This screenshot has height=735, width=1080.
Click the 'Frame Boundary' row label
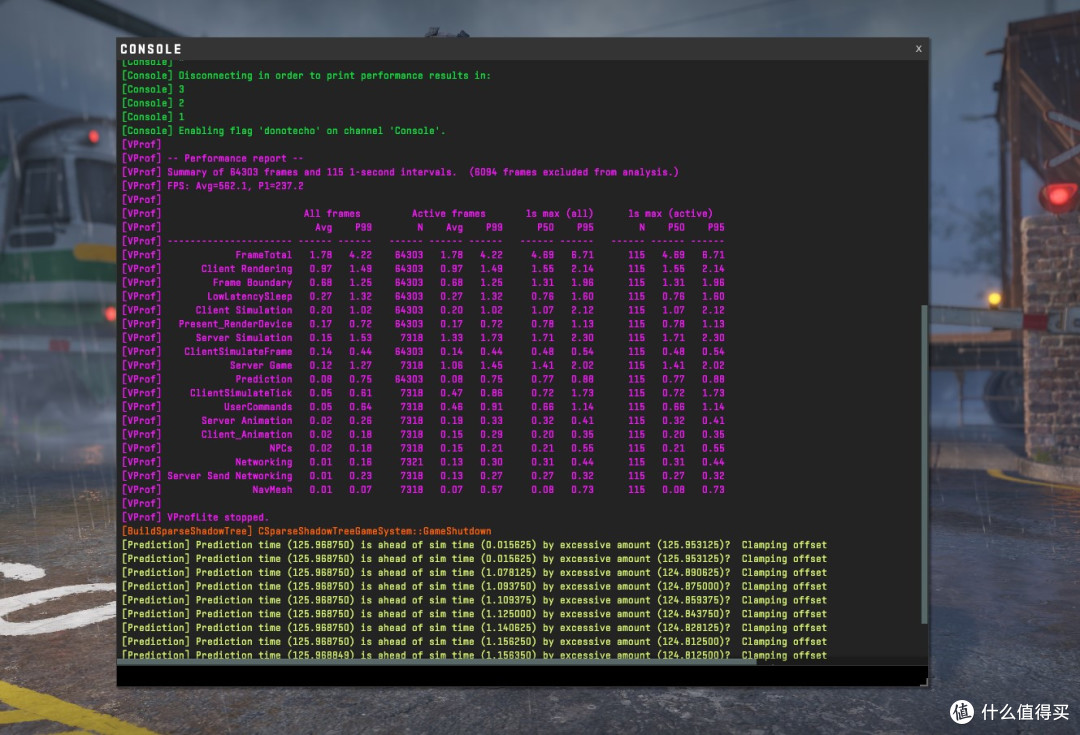coord(252,282)
